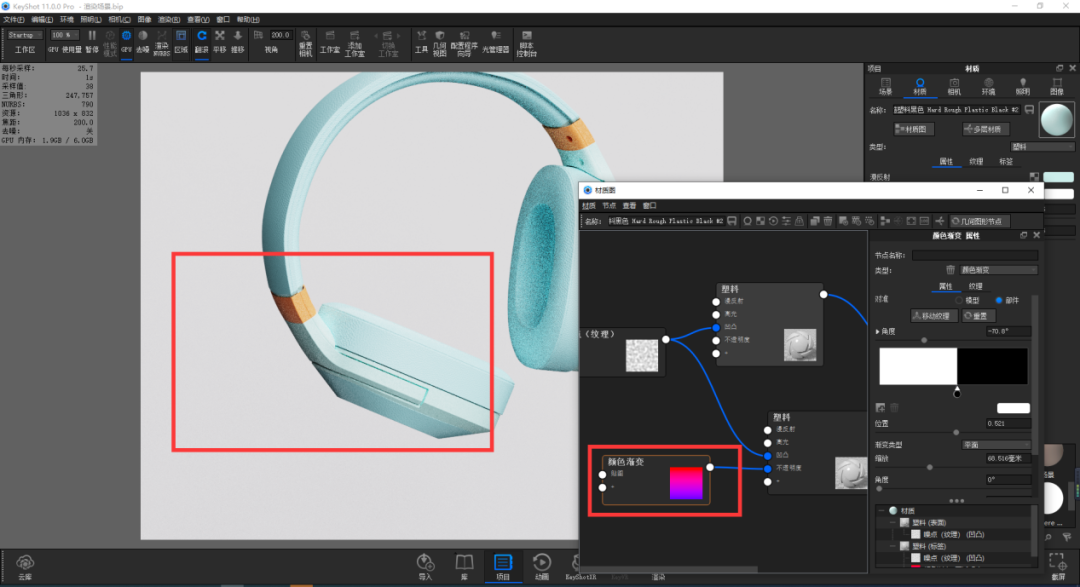Screen dimensions: 1080x587
Task: Open the 查看 menu in Material Graph window
Action: [629, 206]
